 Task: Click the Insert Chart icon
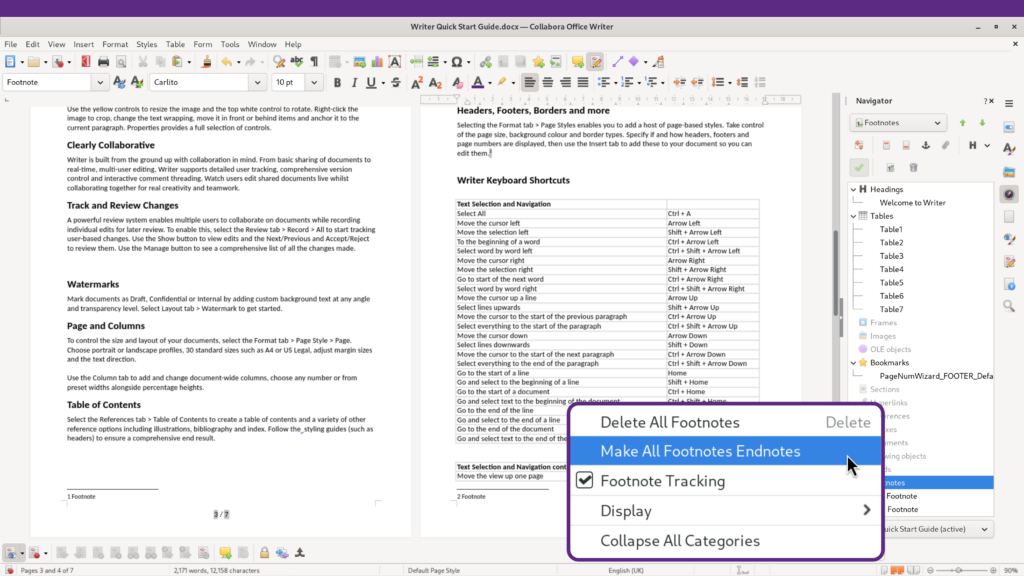(x=377, y=62)
